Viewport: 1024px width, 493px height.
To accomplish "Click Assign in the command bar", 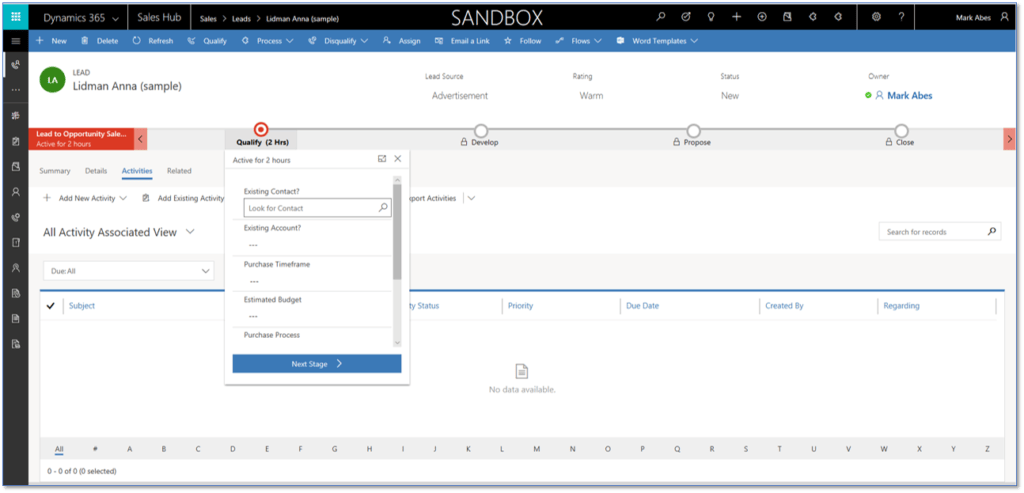I will [x=402, y=40].
